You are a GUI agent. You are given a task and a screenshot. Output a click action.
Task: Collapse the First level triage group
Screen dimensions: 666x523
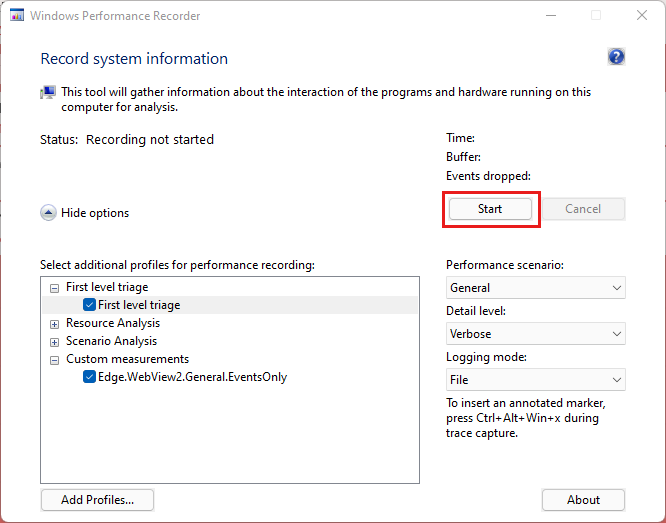click(54, 288)
